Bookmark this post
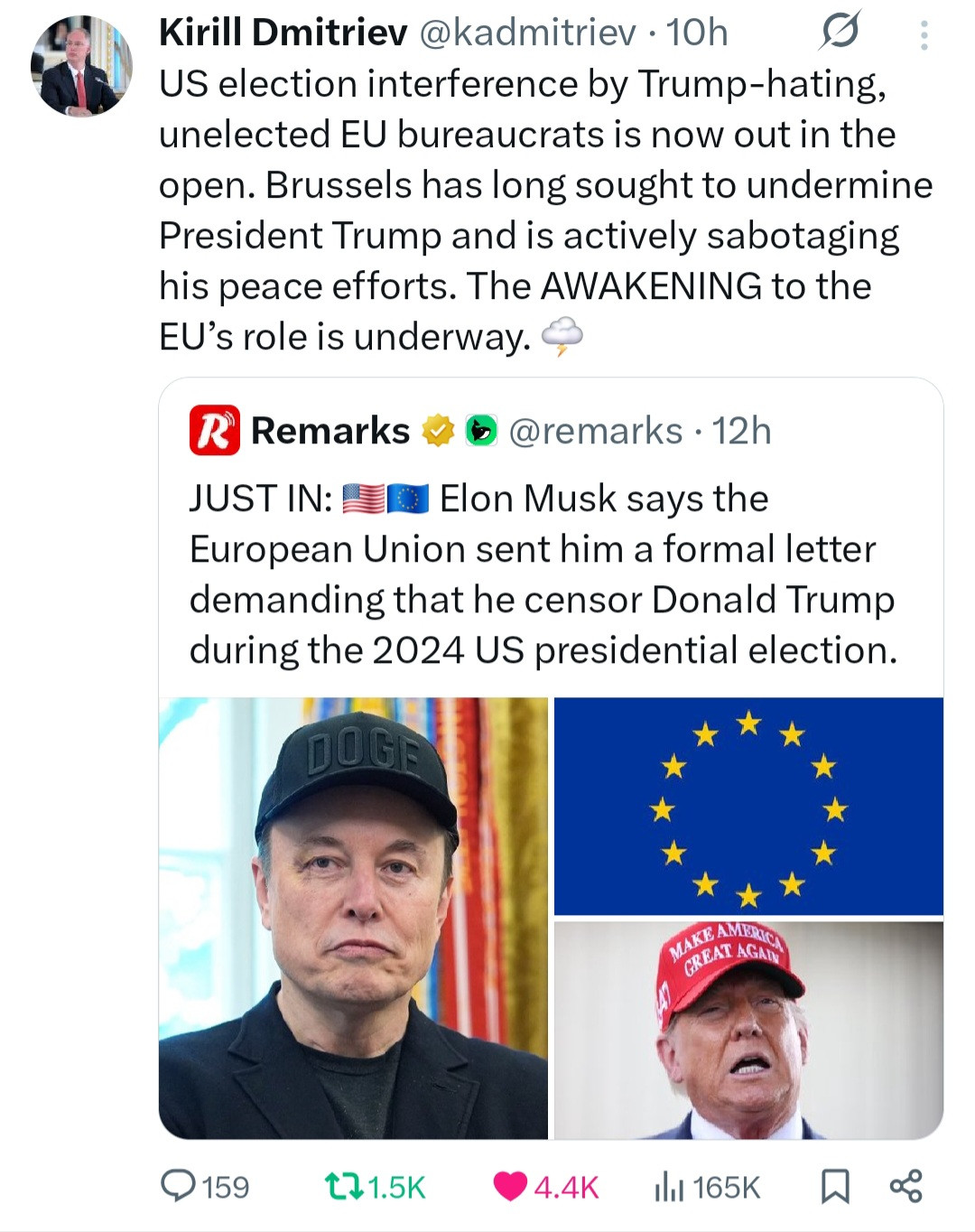 pos(835,1186)
